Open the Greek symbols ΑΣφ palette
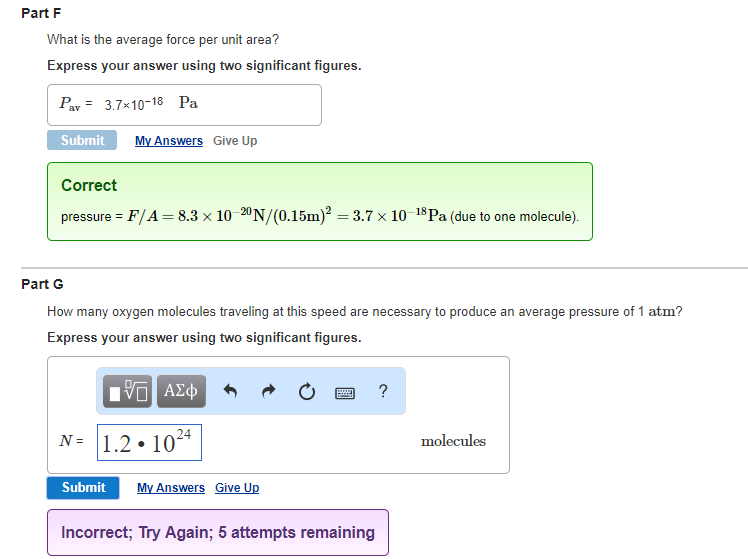The image size is (748, 559). pos(181,391)
